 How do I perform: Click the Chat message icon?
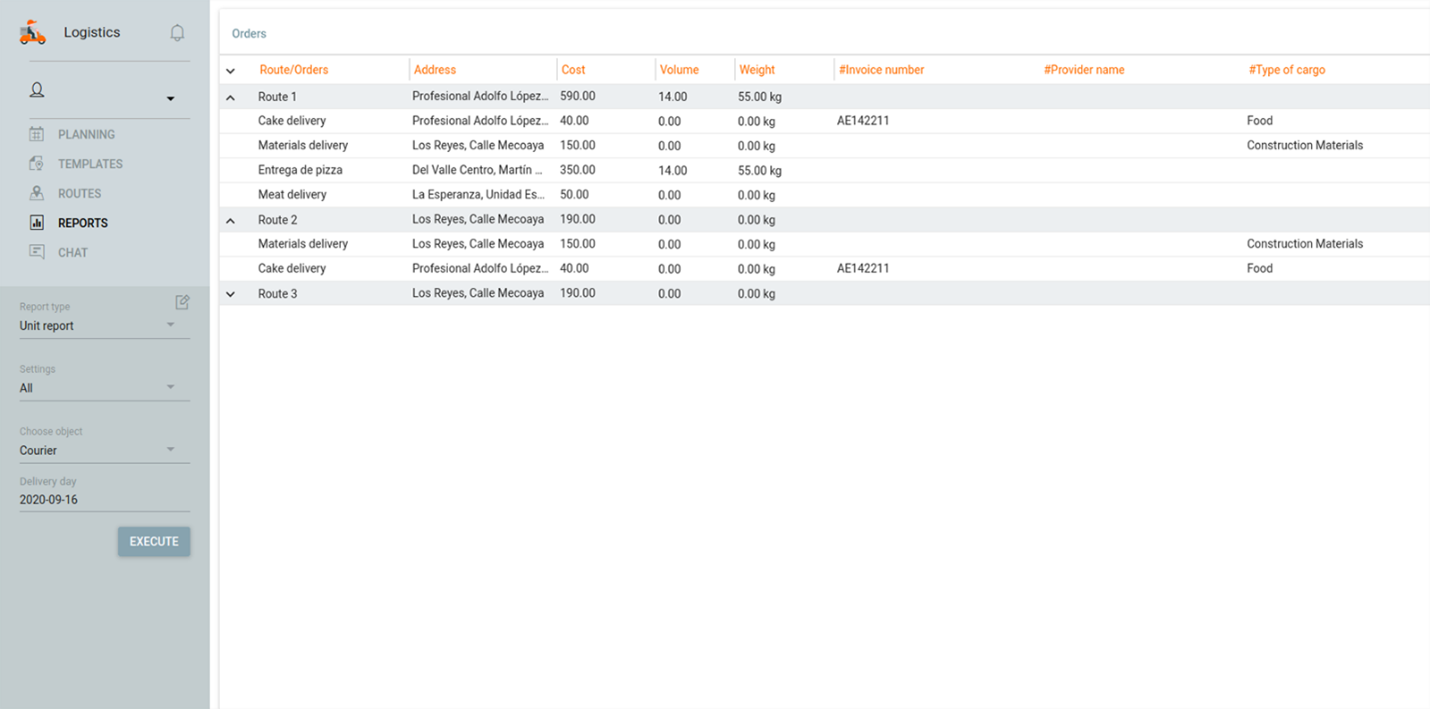37,252
